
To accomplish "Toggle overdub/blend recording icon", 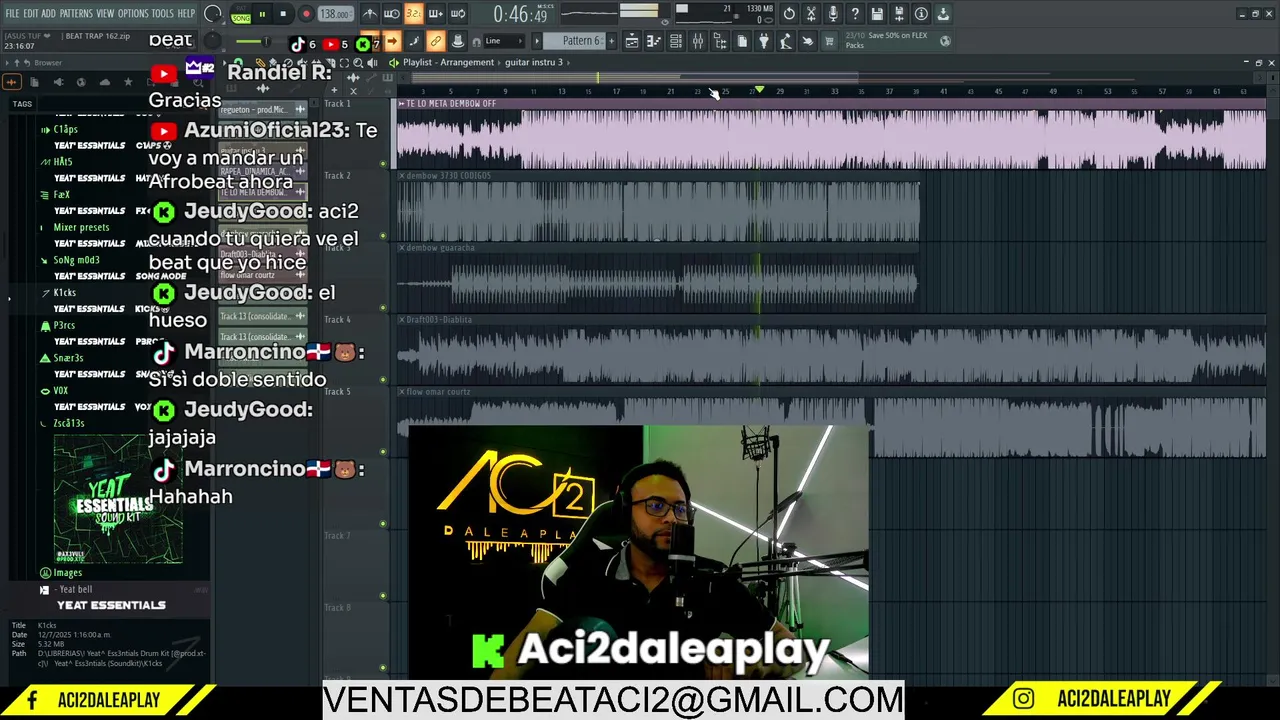I will [x=436, y=14].
